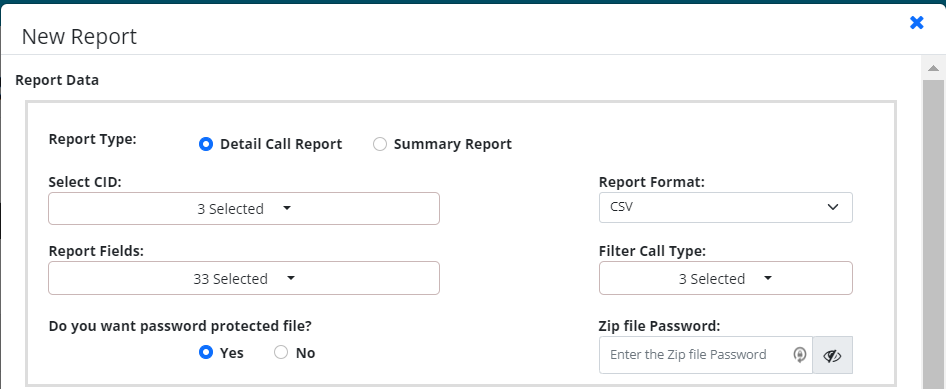Click the scrollbar up arrow
Screen dimensions: 946x389
point(933,68)
